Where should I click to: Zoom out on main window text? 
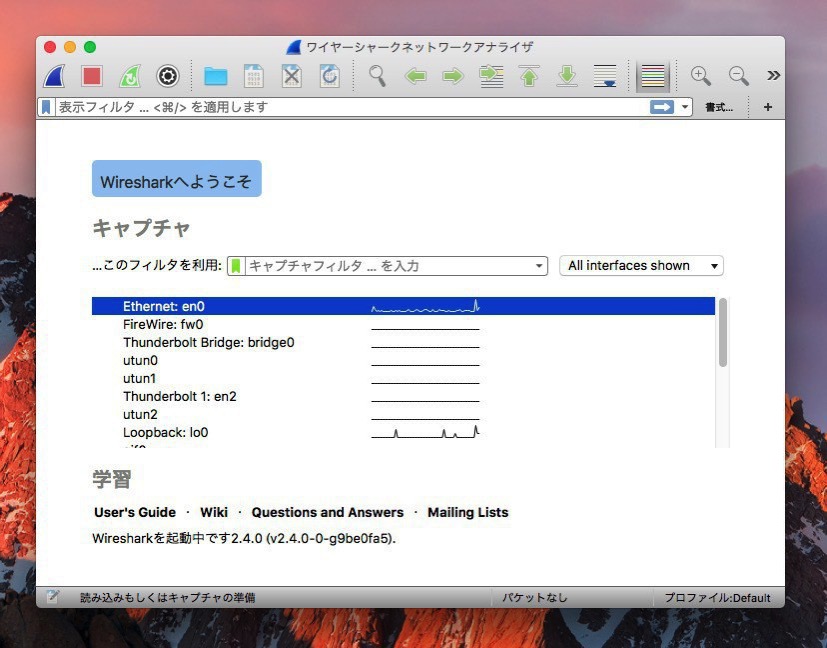pos(738,76)
